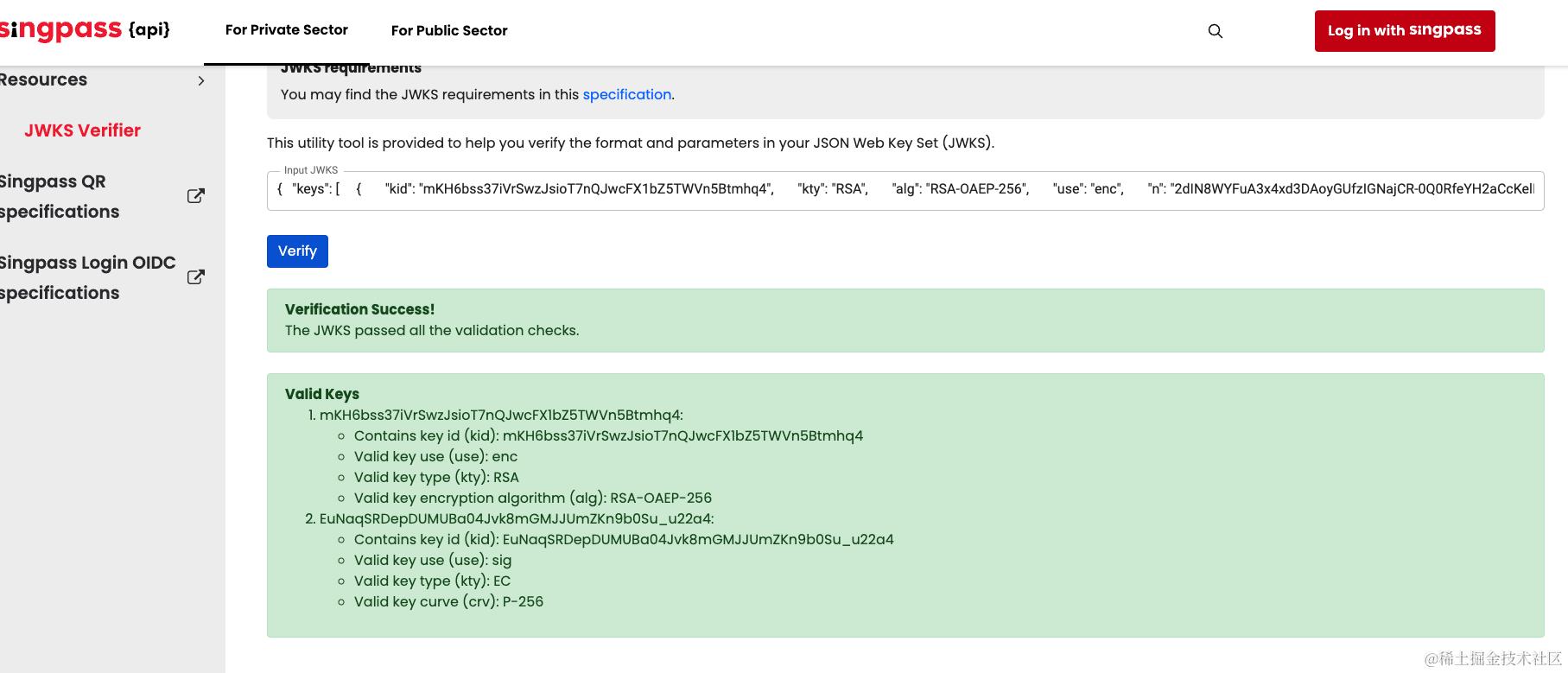Click 'Valid key type (kty): RSA'

point(436,477)
